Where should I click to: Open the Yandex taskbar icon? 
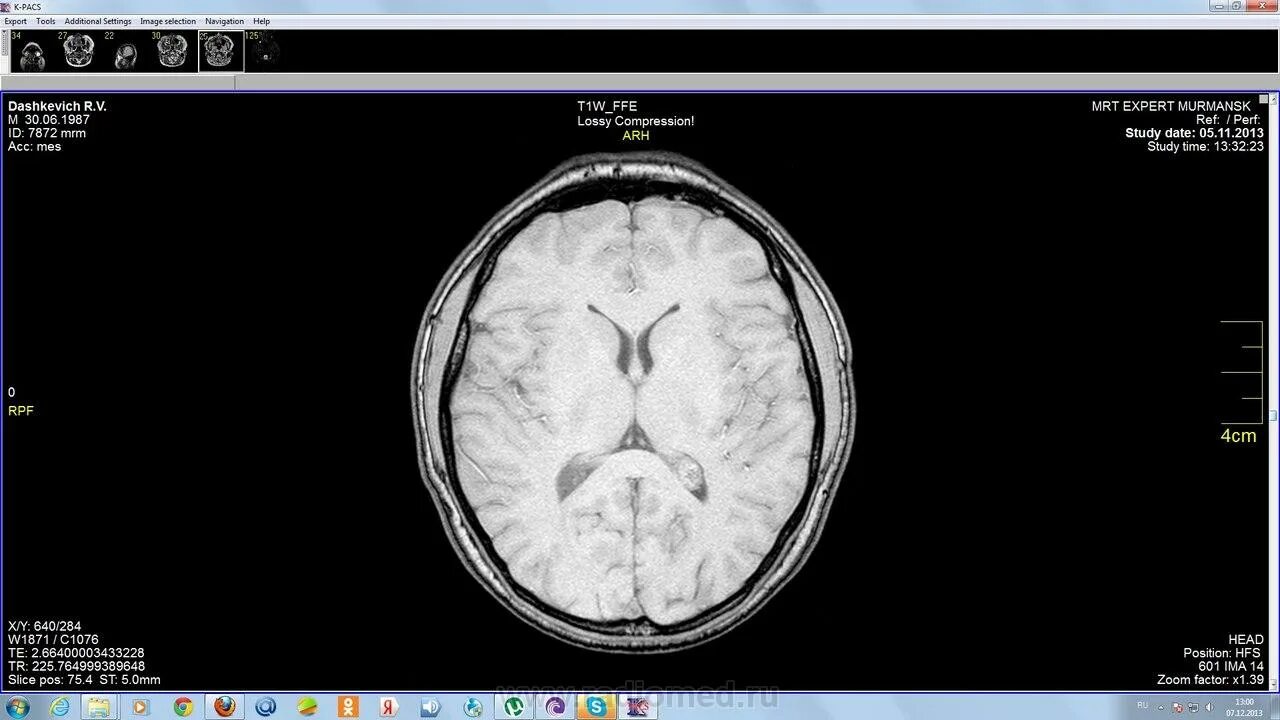[389, 707]
